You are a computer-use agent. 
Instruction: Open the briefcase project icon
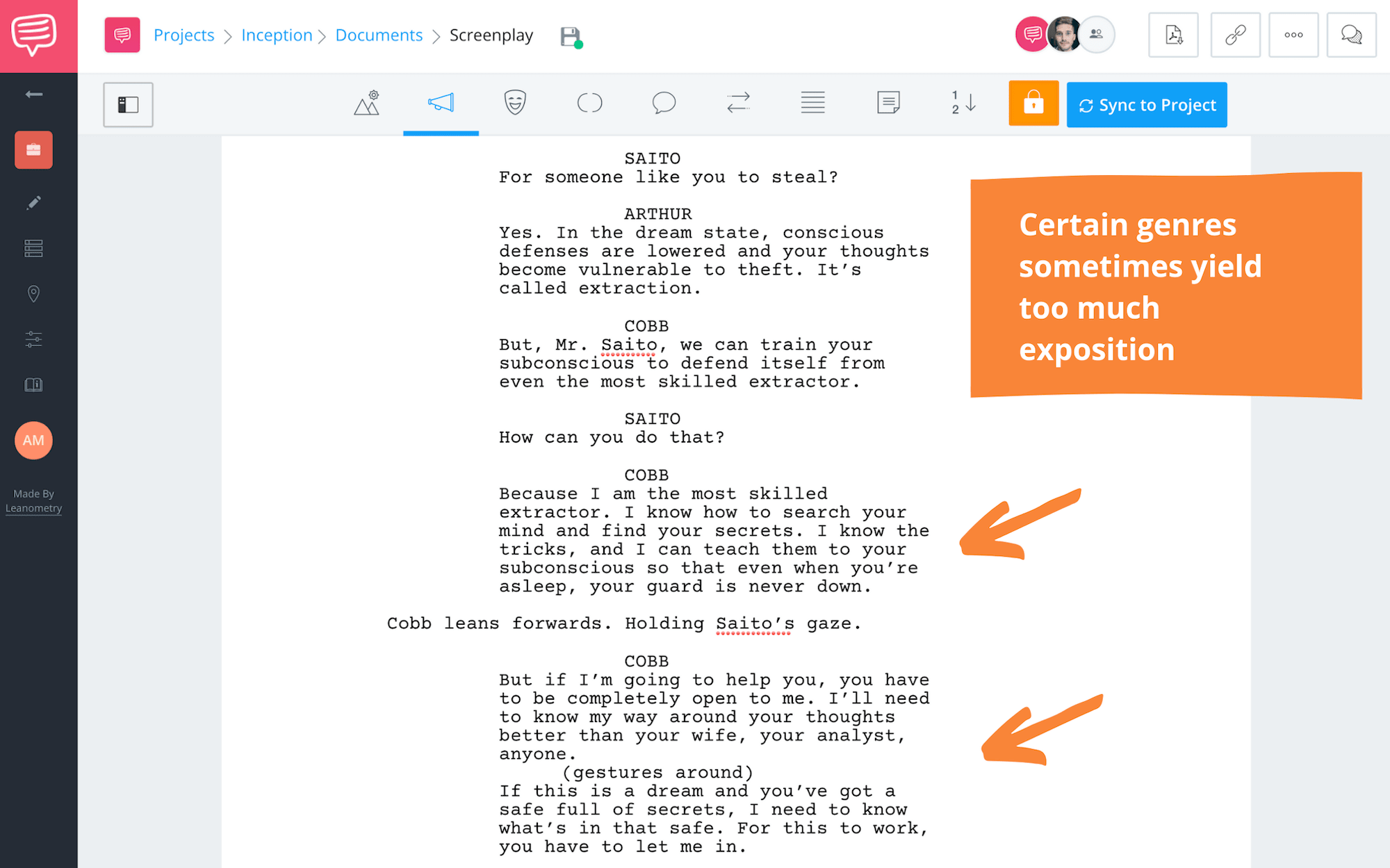click(33, 149)
